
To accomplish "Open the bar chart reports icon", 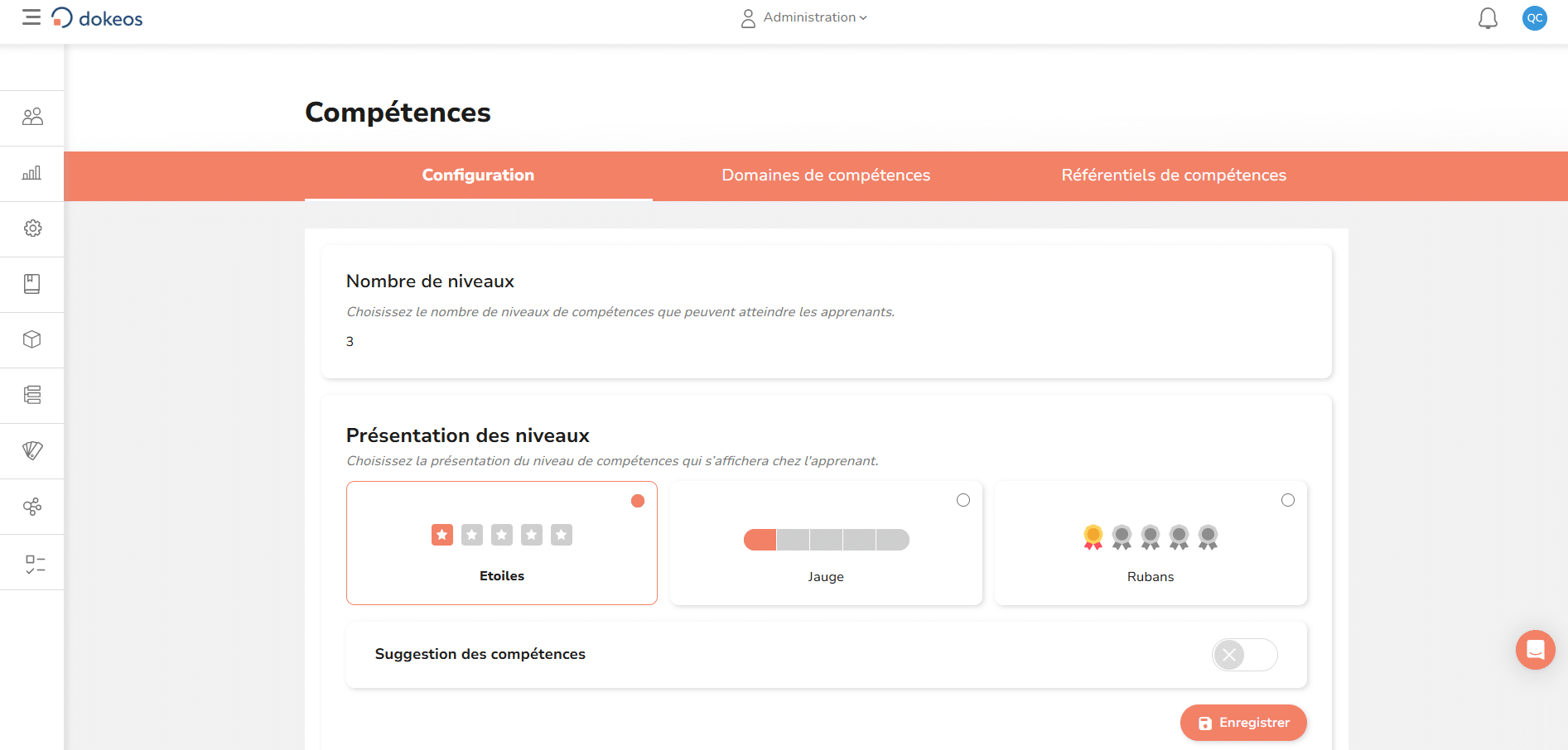I will pos(31,173).
